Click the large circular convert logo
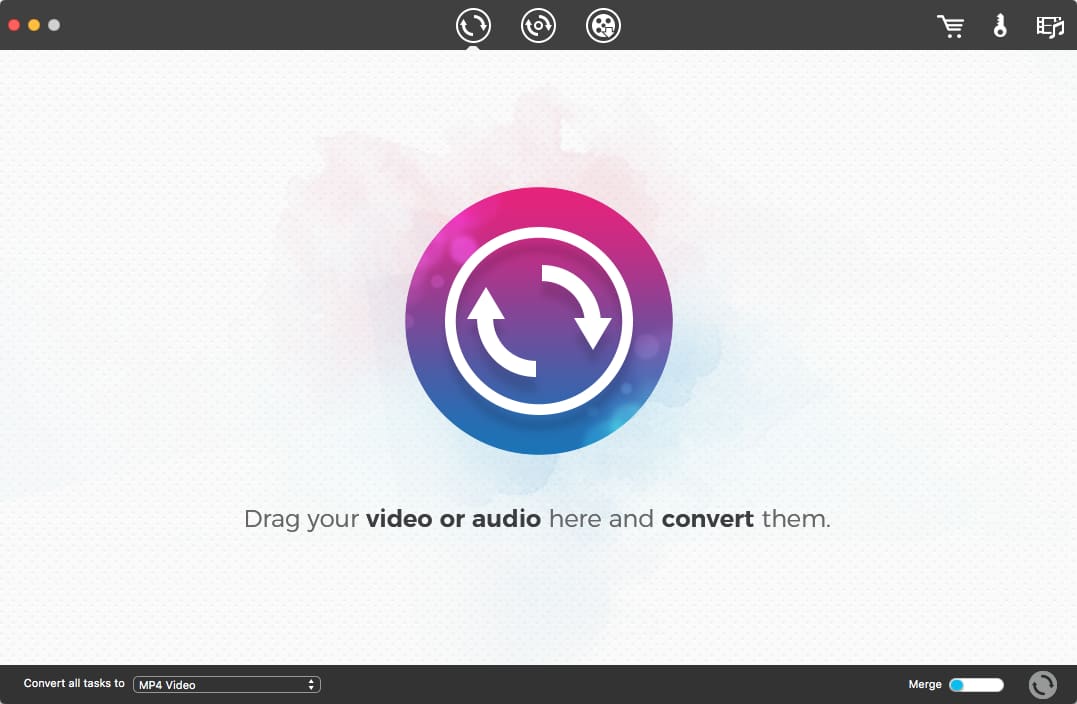The height and width of the screenshot is (704, 1077). 538,321
